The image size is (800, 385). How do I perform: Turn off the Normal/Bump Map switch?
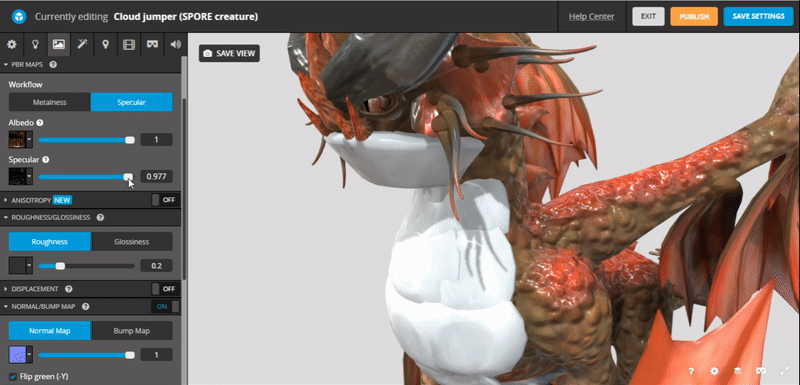click(x=165, y=306)
